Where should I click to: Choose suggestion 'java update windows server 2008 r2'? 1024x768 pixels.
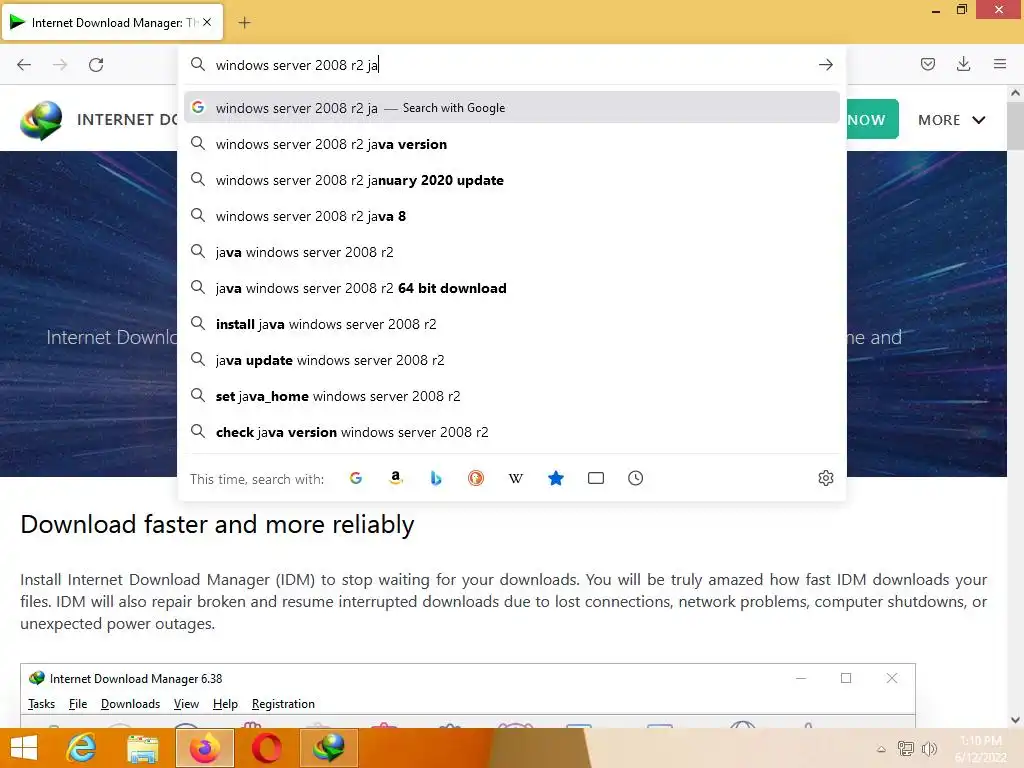click(x=512, y=360)
